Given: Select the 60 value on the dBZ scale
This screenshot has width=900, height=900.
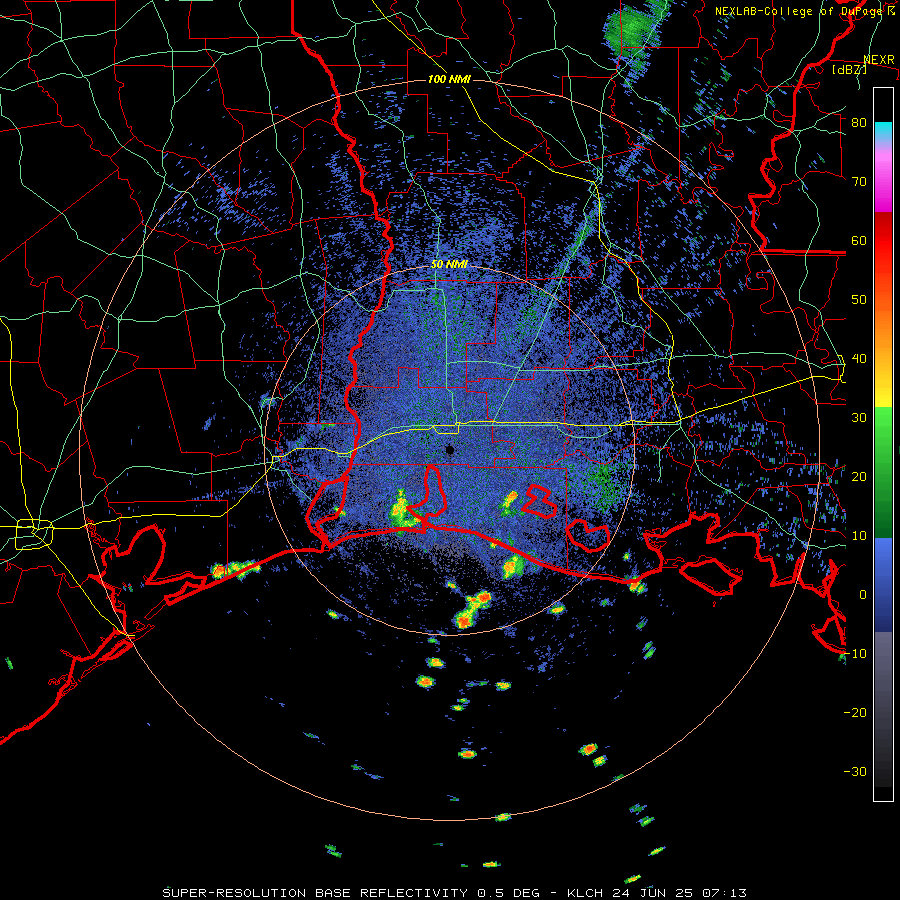Looking at the screenshot, I should (859, 241).
